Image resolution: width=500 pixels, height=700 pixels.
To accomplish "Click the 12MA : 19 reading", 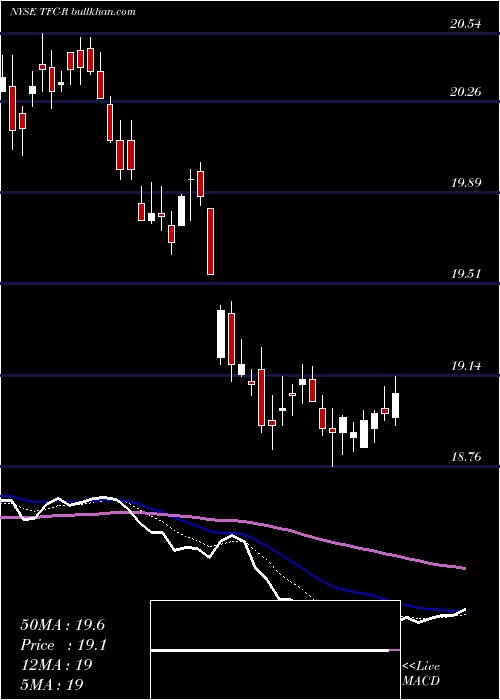I will (56, 665).
